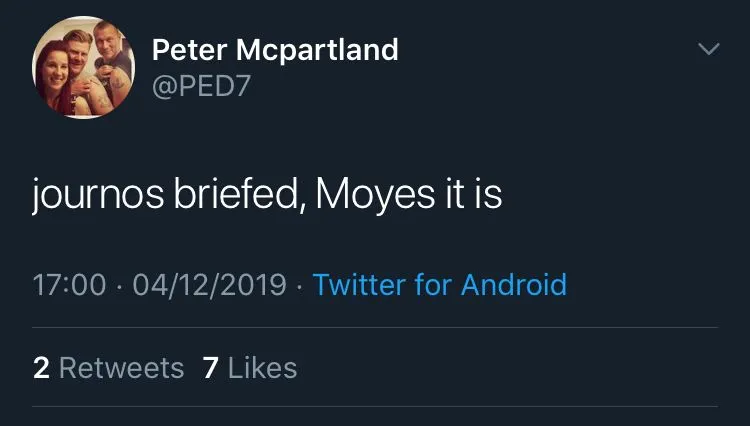The height and width of the screenshot is (426, 750).
Task: Click the 04/12/2019 date
Action: pyautogui.click(x=211, y=285)
